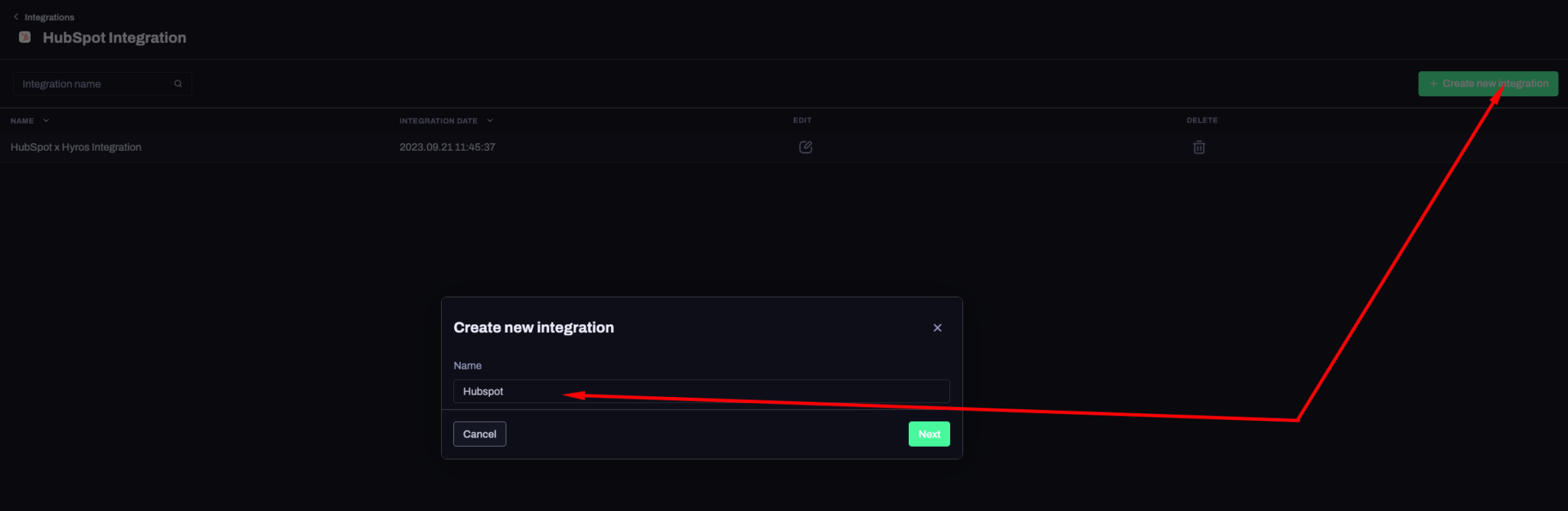Click the edit icon for HubSpot x Hyros Integration
The image size is (1568, 511).
[805, 147]
